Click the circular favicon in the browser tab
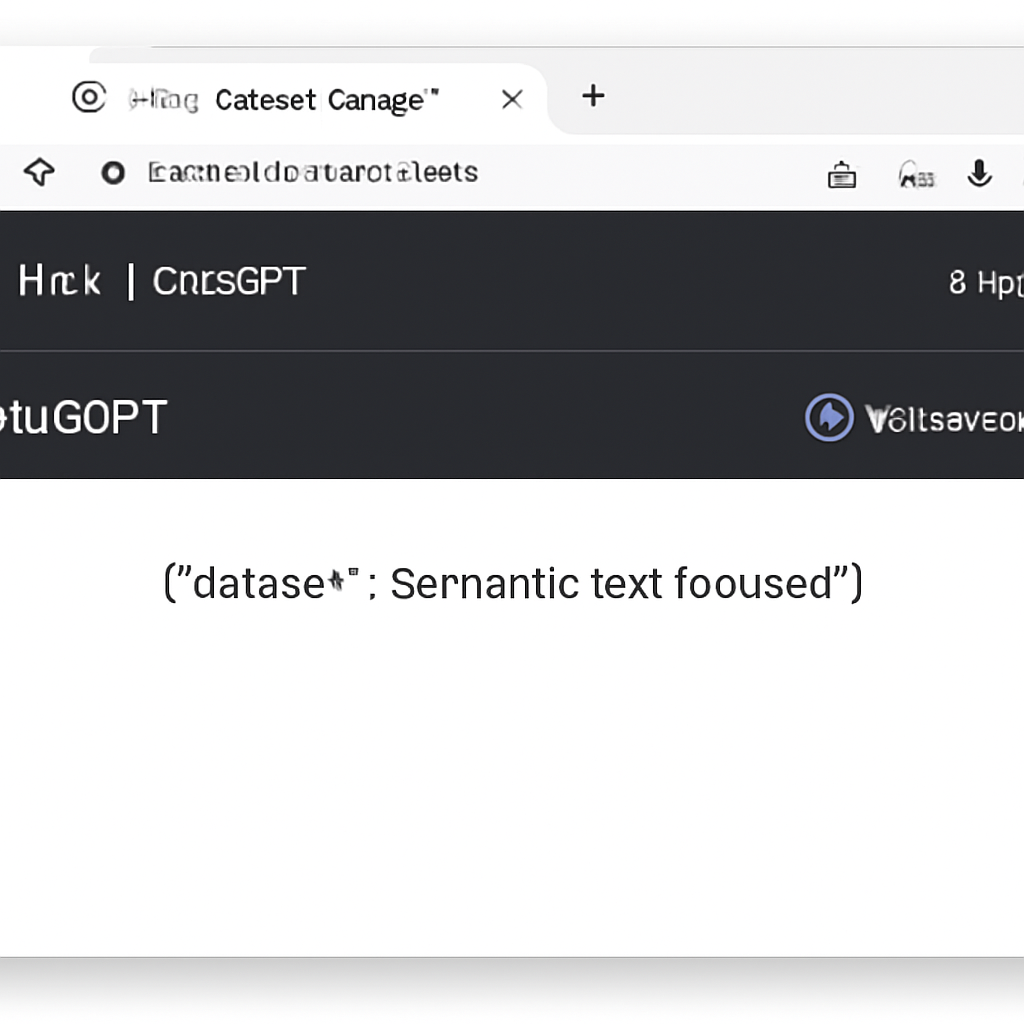 click(89, 97)
